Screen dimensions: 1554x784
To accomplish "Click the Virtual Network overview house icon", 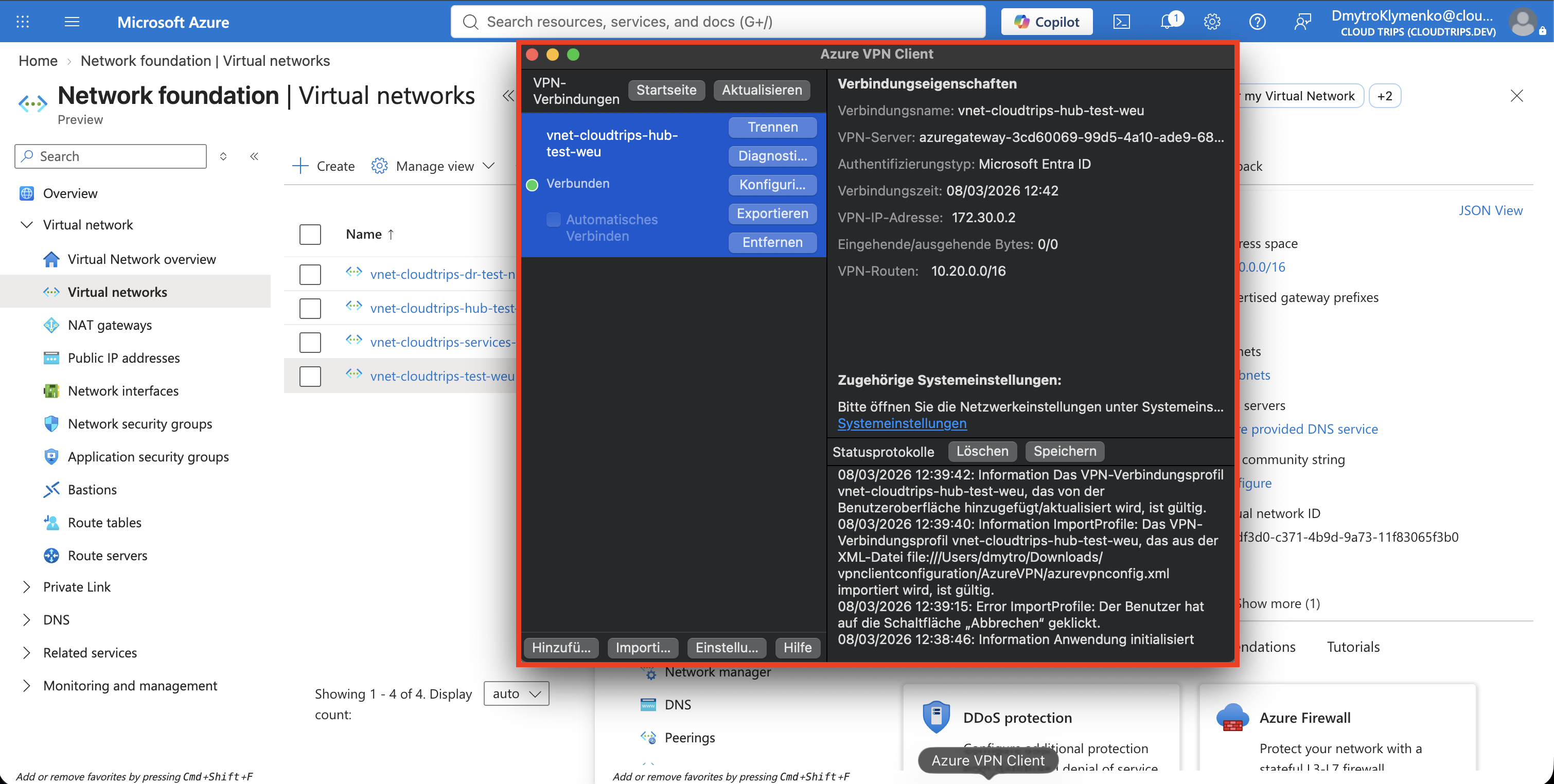I will (51, 259).
